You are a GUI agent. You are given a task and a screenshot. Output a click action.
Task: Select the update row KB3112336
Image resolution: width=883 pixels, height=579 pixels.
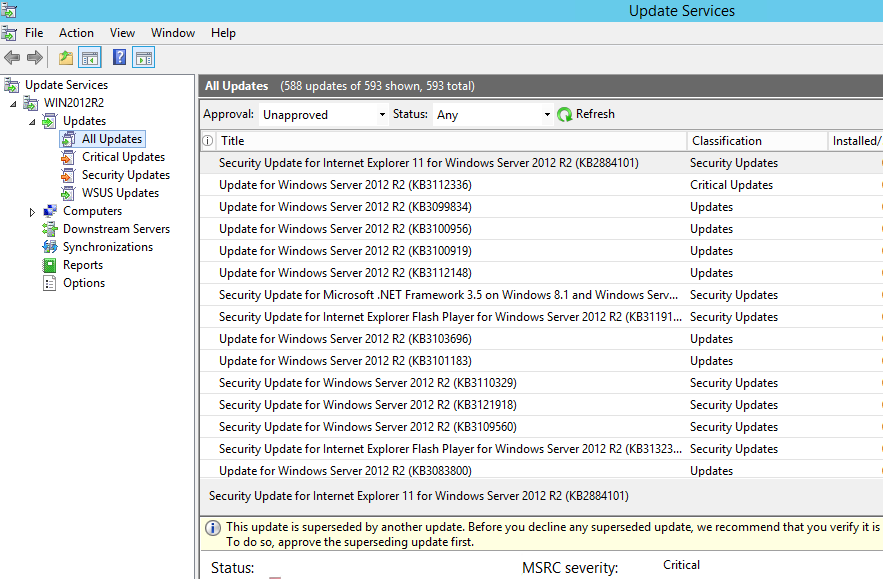click(542, 185)
